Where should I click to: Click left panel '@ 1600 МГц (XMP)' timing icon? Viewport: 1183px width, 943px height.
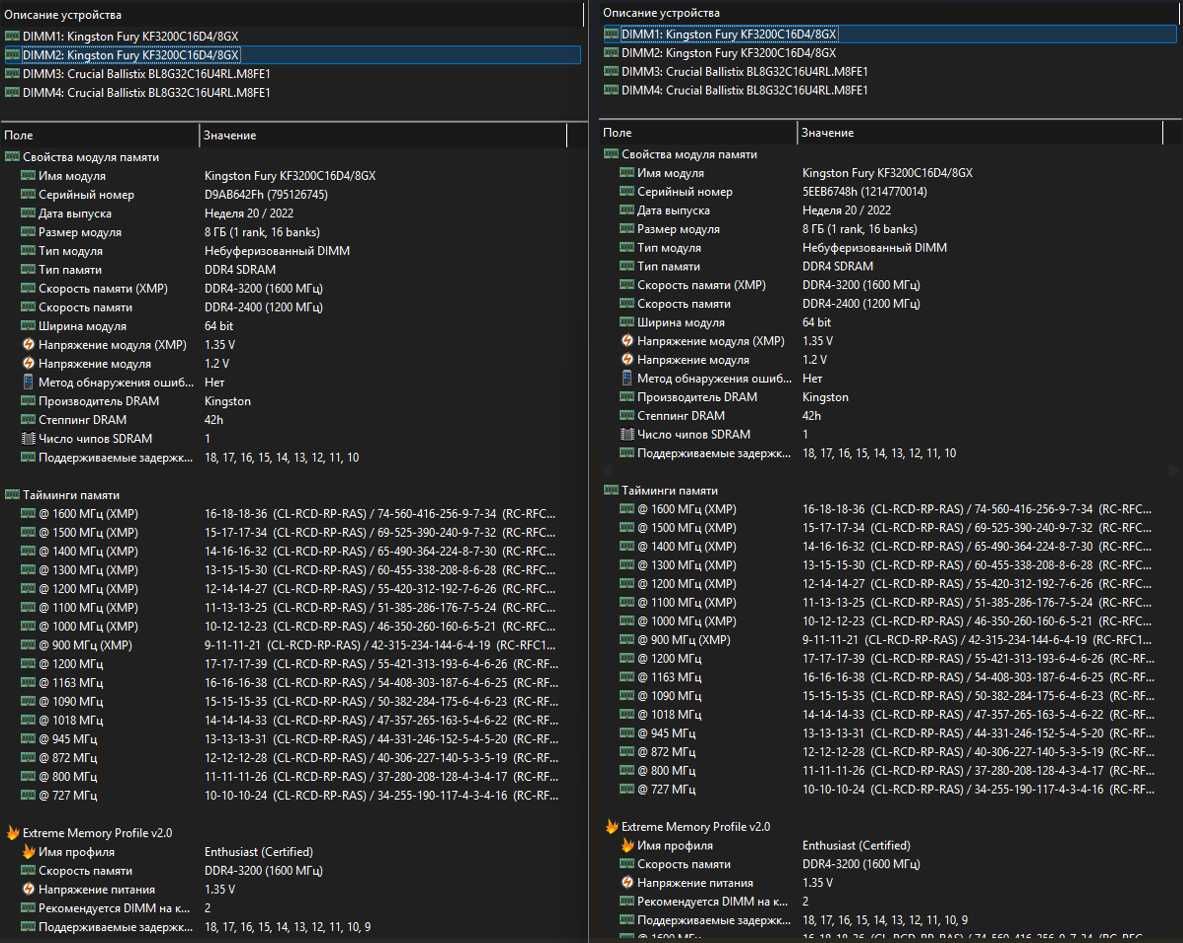pyautogui.click(x=29, y=513)
